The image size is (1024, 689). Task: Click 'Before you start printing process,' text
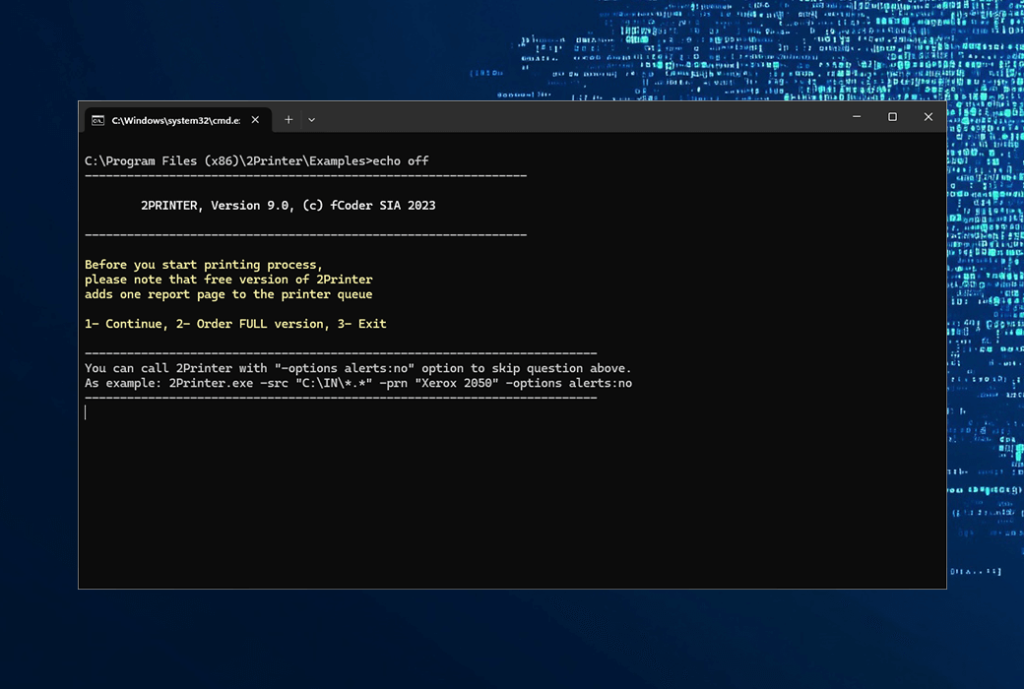coord(203,264)
